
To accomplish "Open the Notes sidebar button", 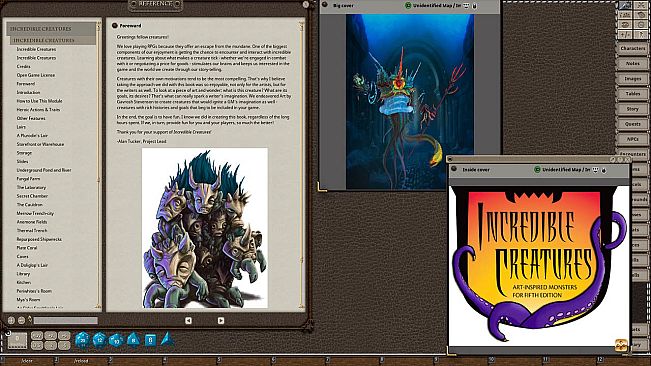I will 633,63.
